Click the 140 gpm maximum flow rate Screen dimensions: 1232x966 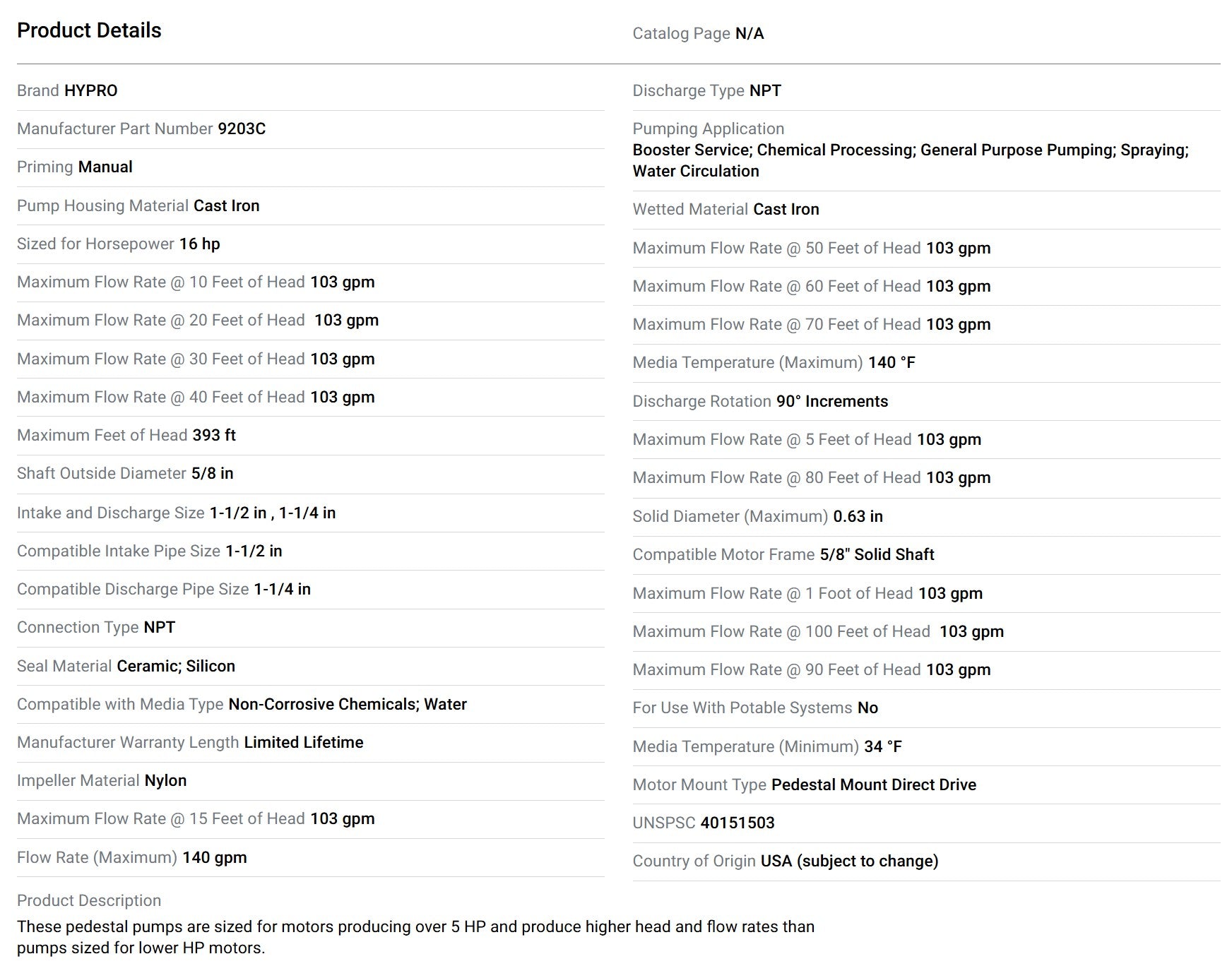coord(215,857)
